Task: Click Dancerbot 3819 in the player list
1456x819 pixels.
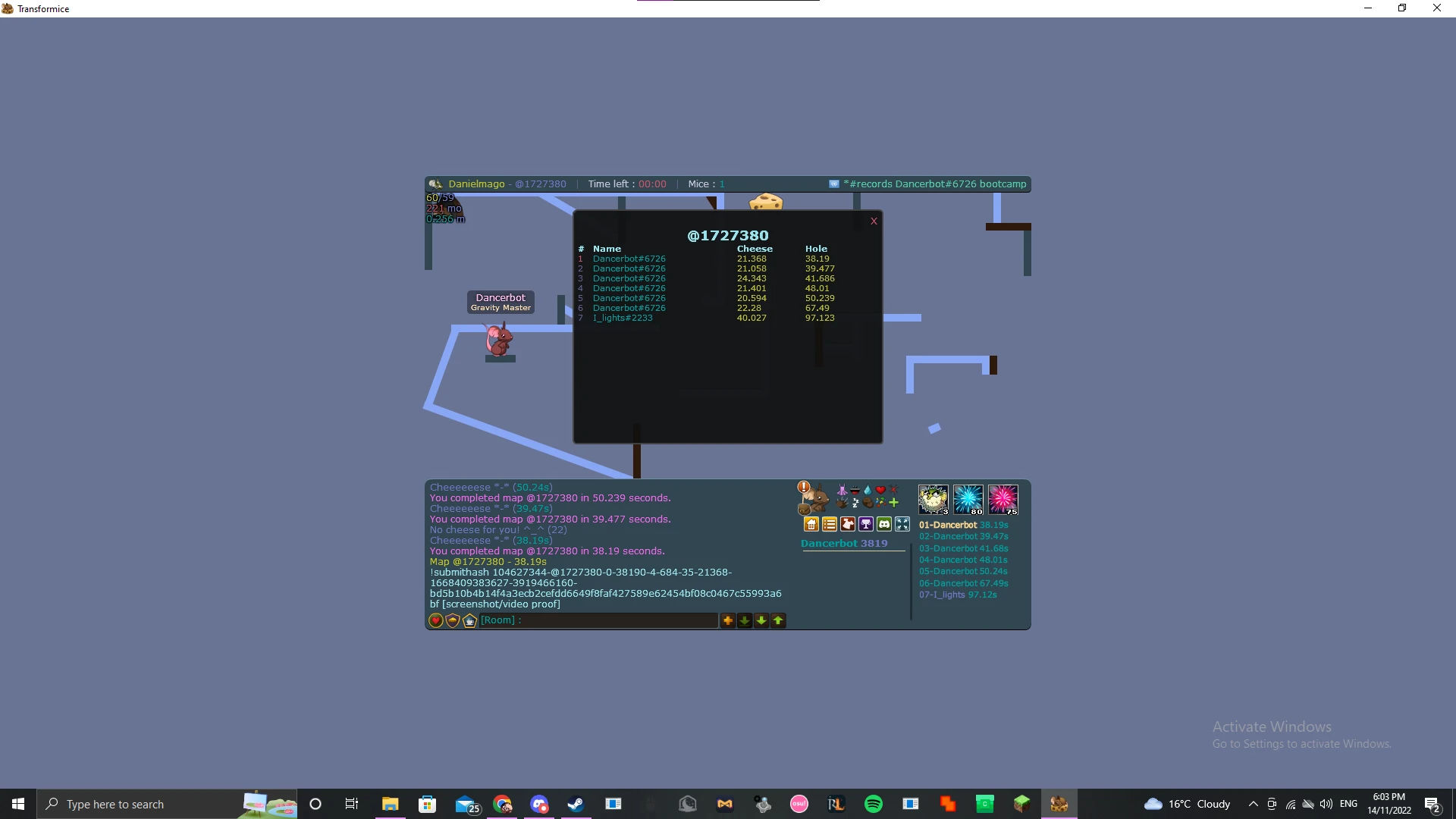Action: (x=844, y=544)
